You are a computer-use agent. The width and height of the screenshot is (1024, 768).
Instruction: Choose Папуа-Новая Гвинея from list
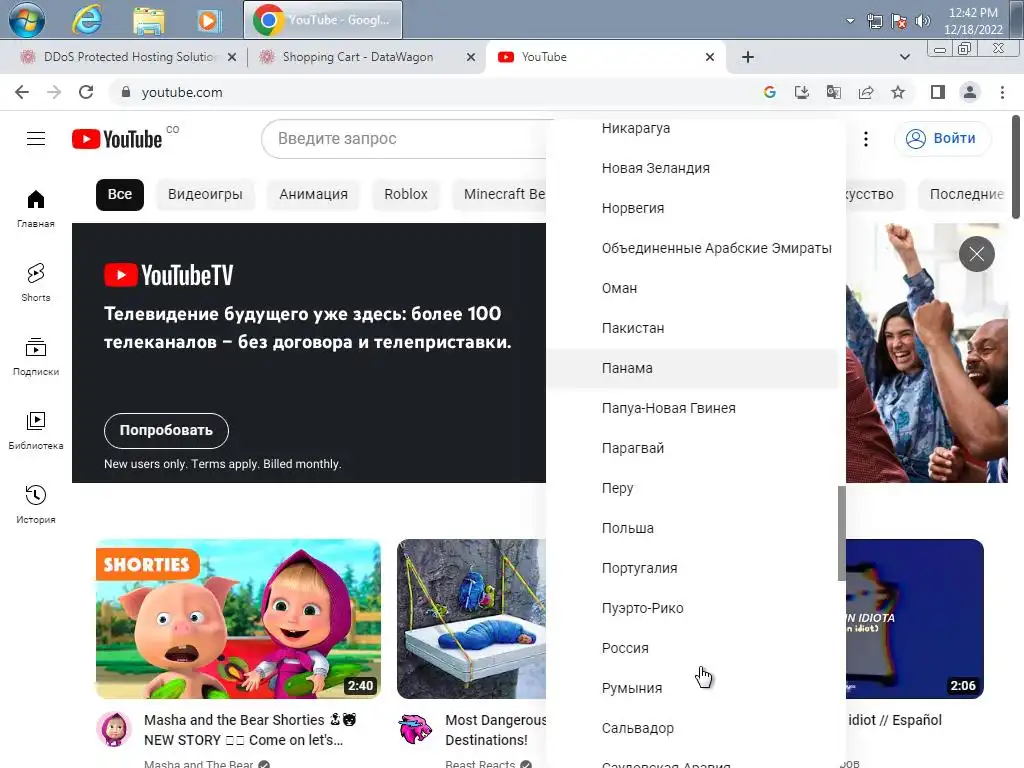[x=692, y=408]
